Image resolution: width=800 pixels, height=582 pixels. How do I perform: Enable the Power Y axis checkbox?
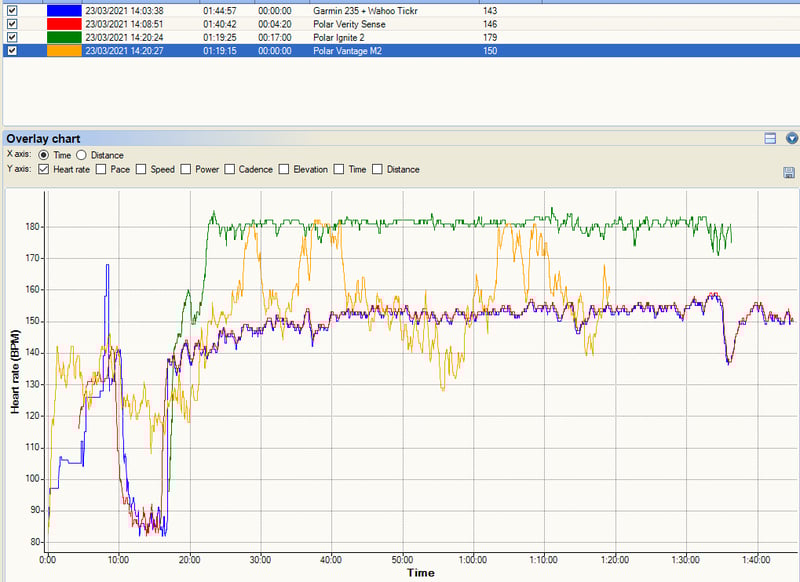click(x=185, y=169)
